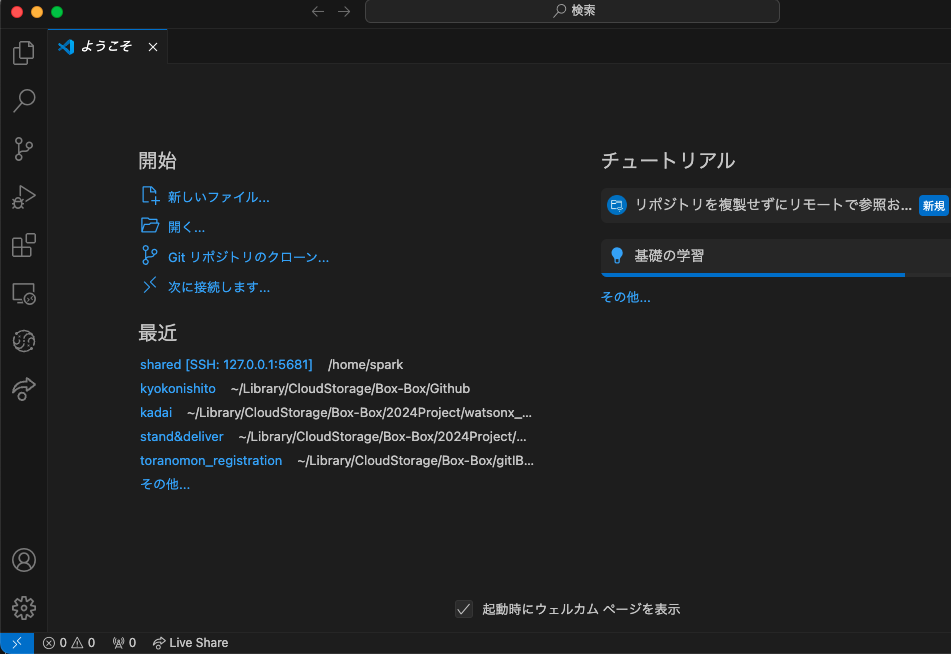Click the remote repository tutorial icon
This screenshot has width=951, height=654.
point(617,205)
